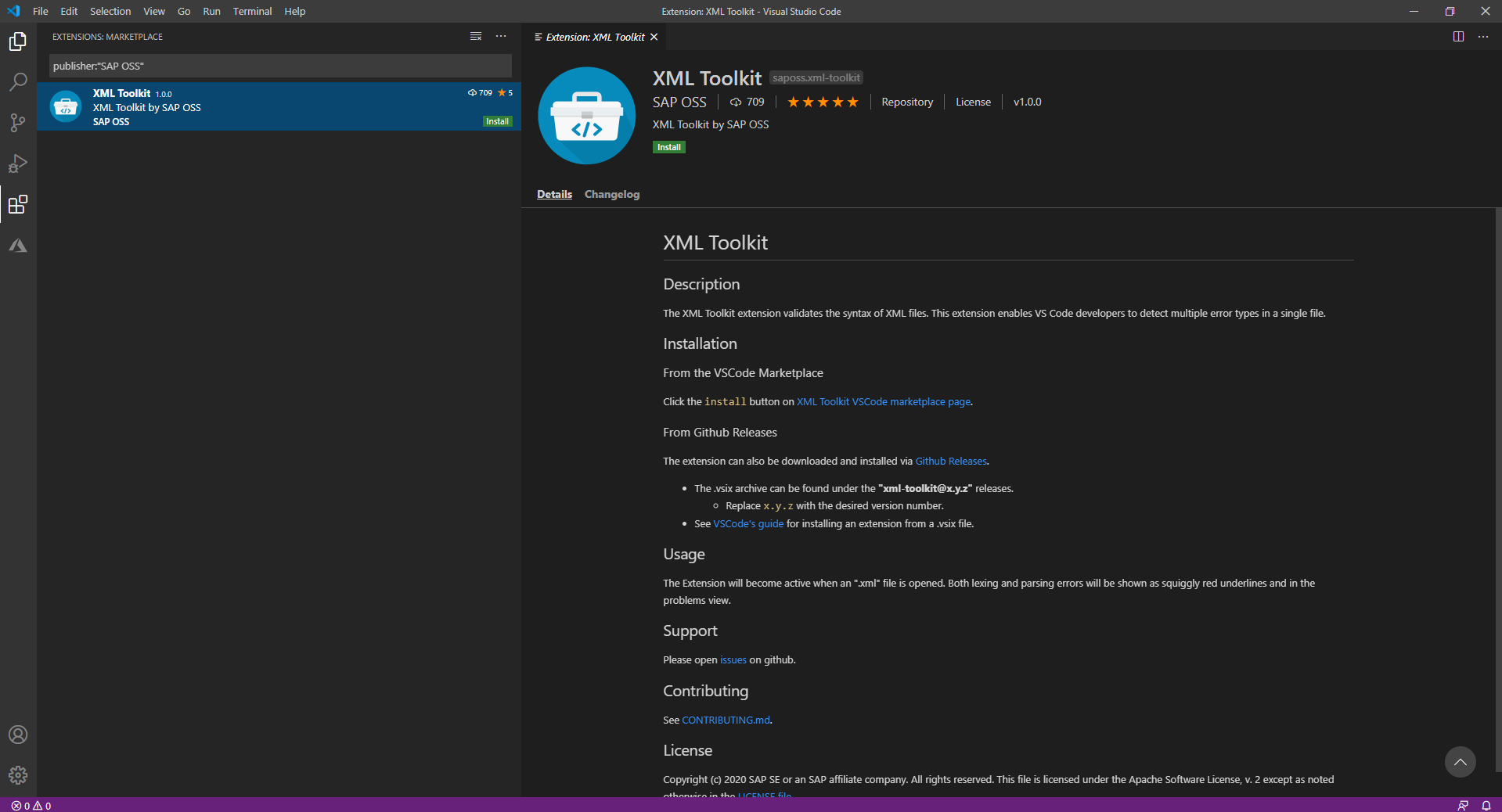
Task: Open the editor More Actions menu
Action: pos(1482,36)
